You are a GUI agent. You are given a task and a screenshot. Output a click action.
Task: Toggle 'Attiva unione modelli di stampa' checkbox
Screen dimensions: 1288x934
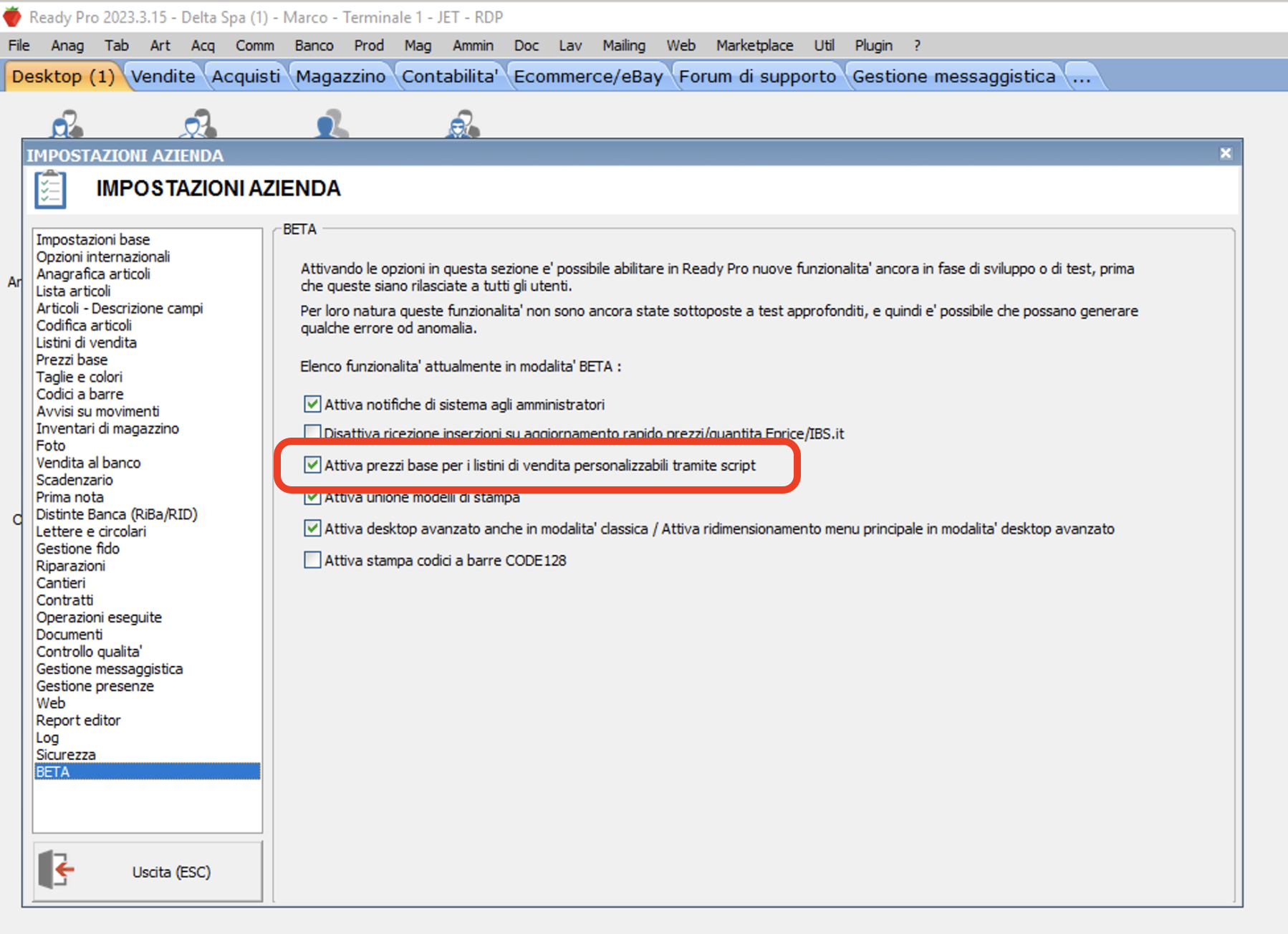click(x=312, y=496)
